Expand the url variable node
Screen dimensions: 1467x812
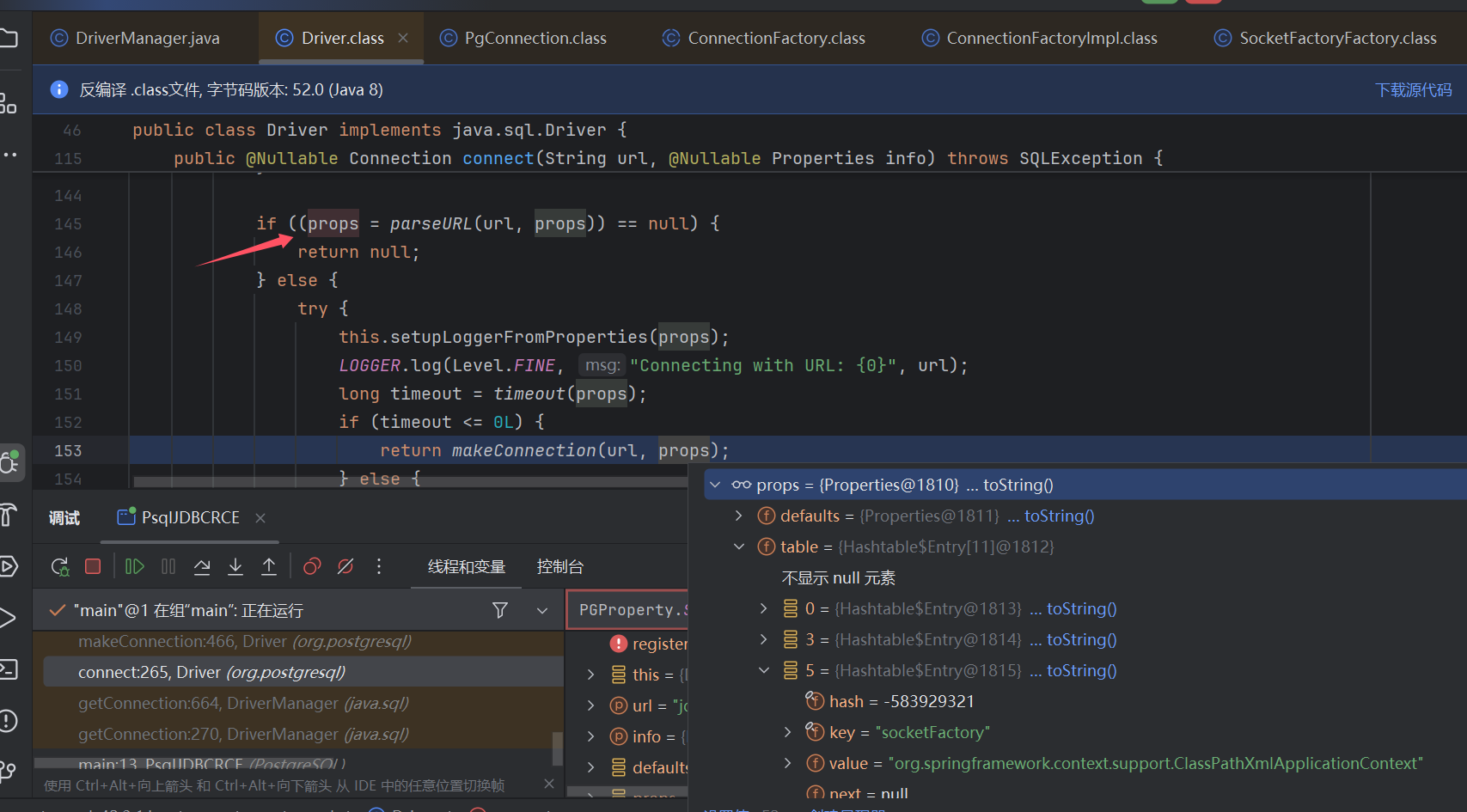tap(590, 705)
